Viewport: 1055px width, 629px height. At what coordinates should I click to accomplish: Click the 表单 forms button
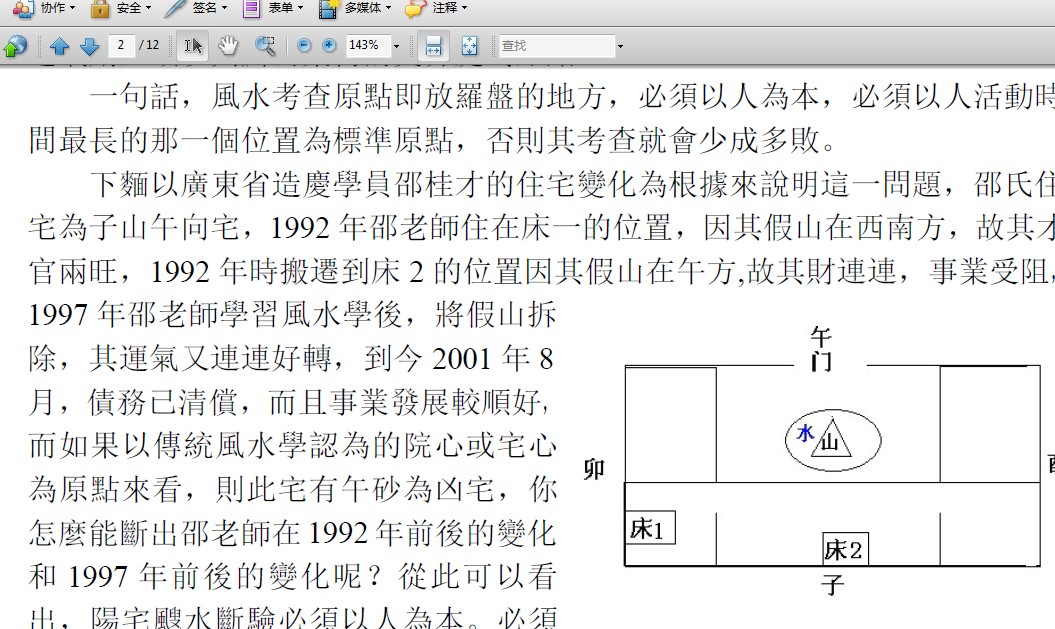pos(273,8)
